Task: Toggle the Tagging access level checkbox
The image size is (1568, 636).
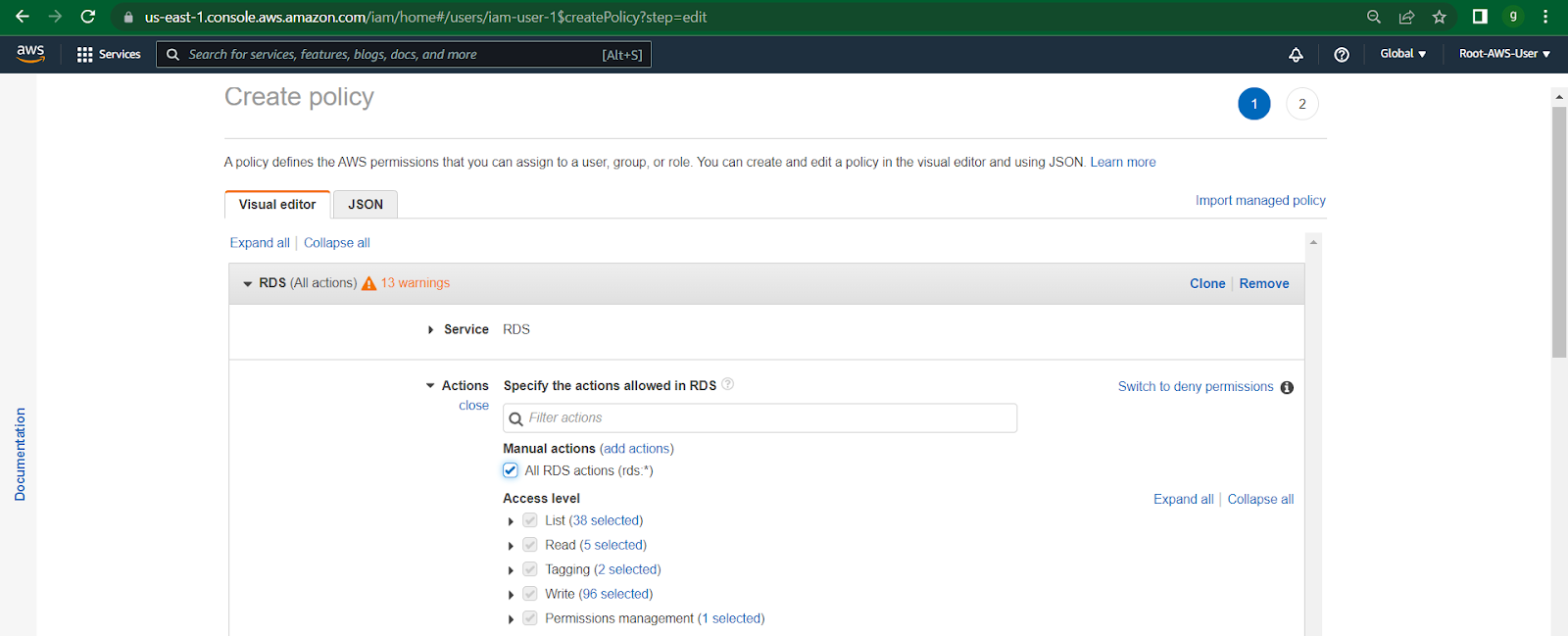Action: pos(530,569)
